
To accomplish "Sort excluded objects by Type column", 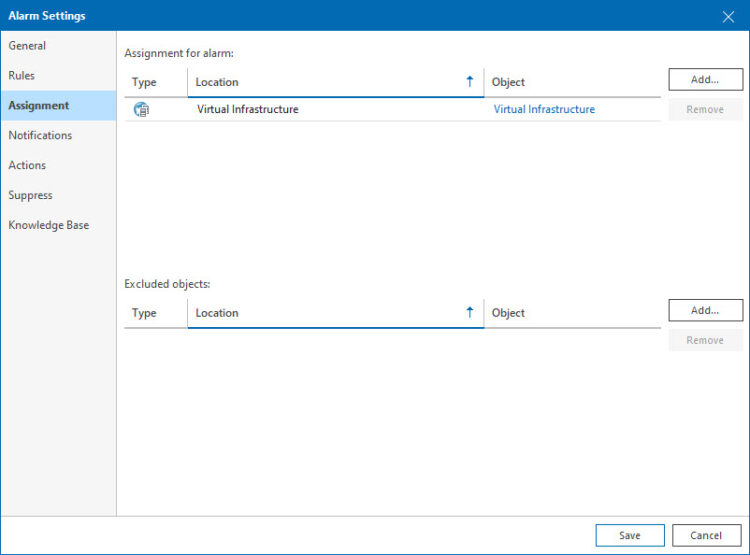I will coord(145,313).
